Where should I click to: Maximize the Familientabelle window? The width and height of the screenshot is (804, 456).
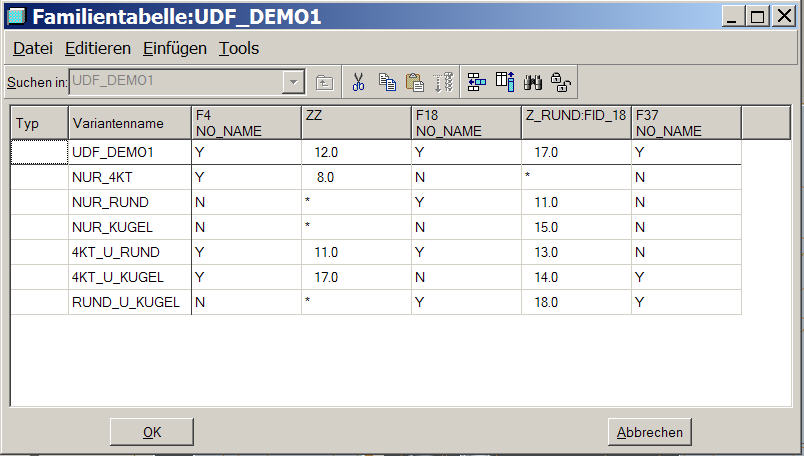coord(757,16)
